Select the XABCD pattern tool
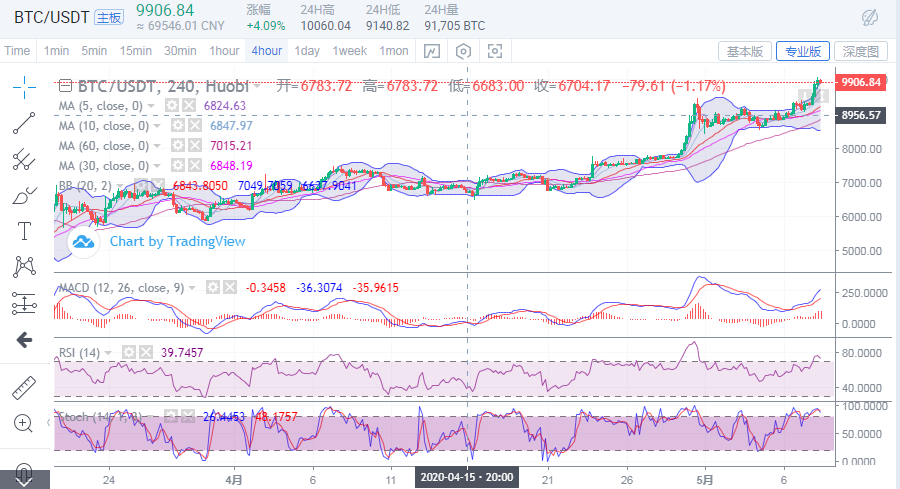This screenshot has width=900, height=489. (24, 267)
